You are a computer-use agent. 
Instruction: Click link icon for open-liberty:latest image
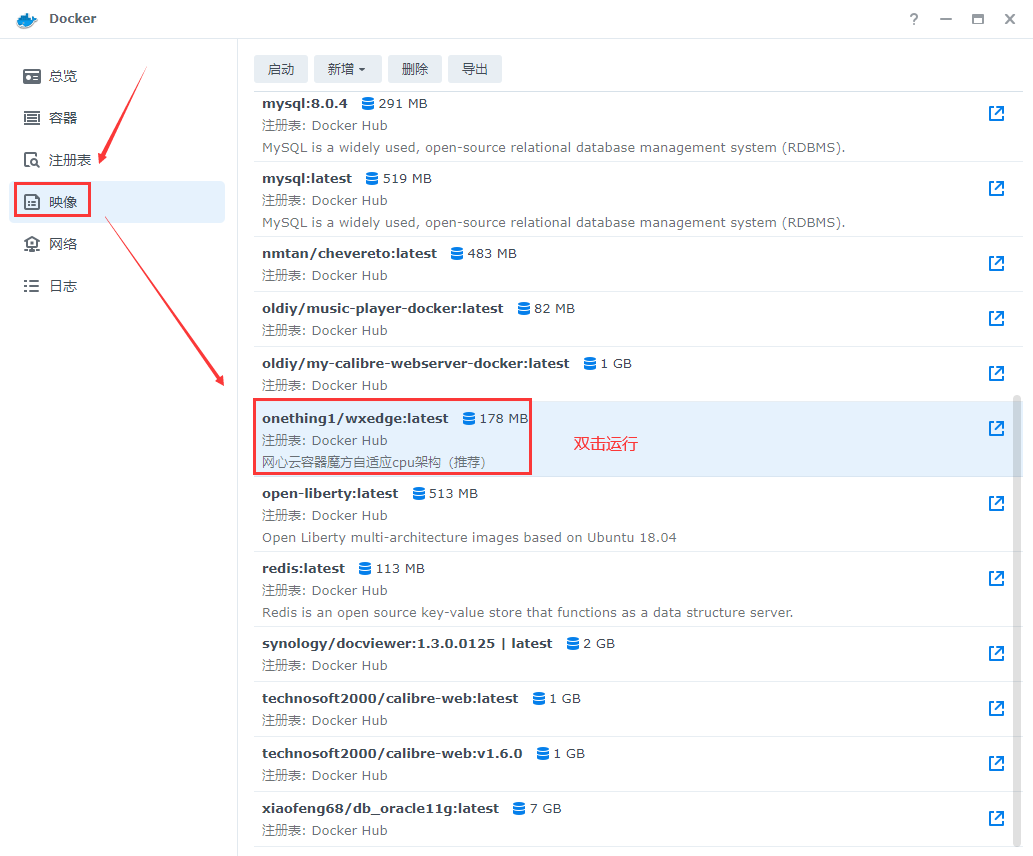click(996, 503)
